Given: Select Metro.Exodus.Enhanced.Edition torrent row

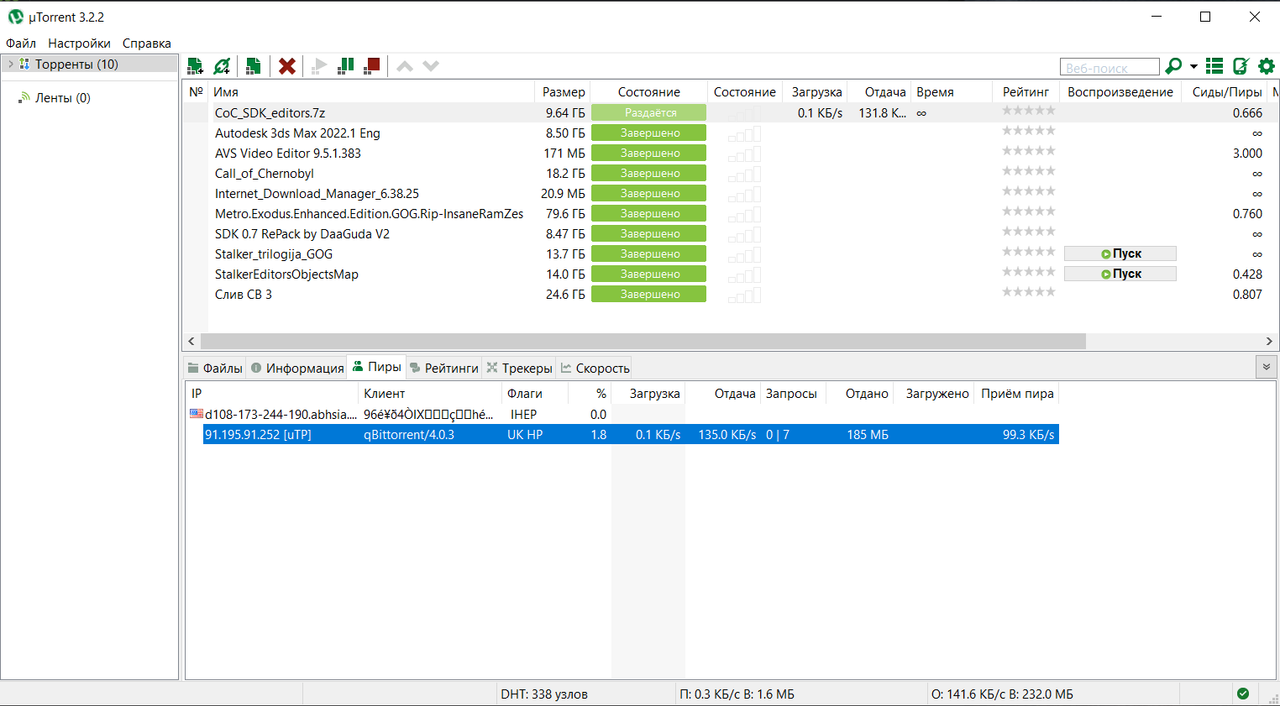Looking at the screenshot, I should [369, 214].
